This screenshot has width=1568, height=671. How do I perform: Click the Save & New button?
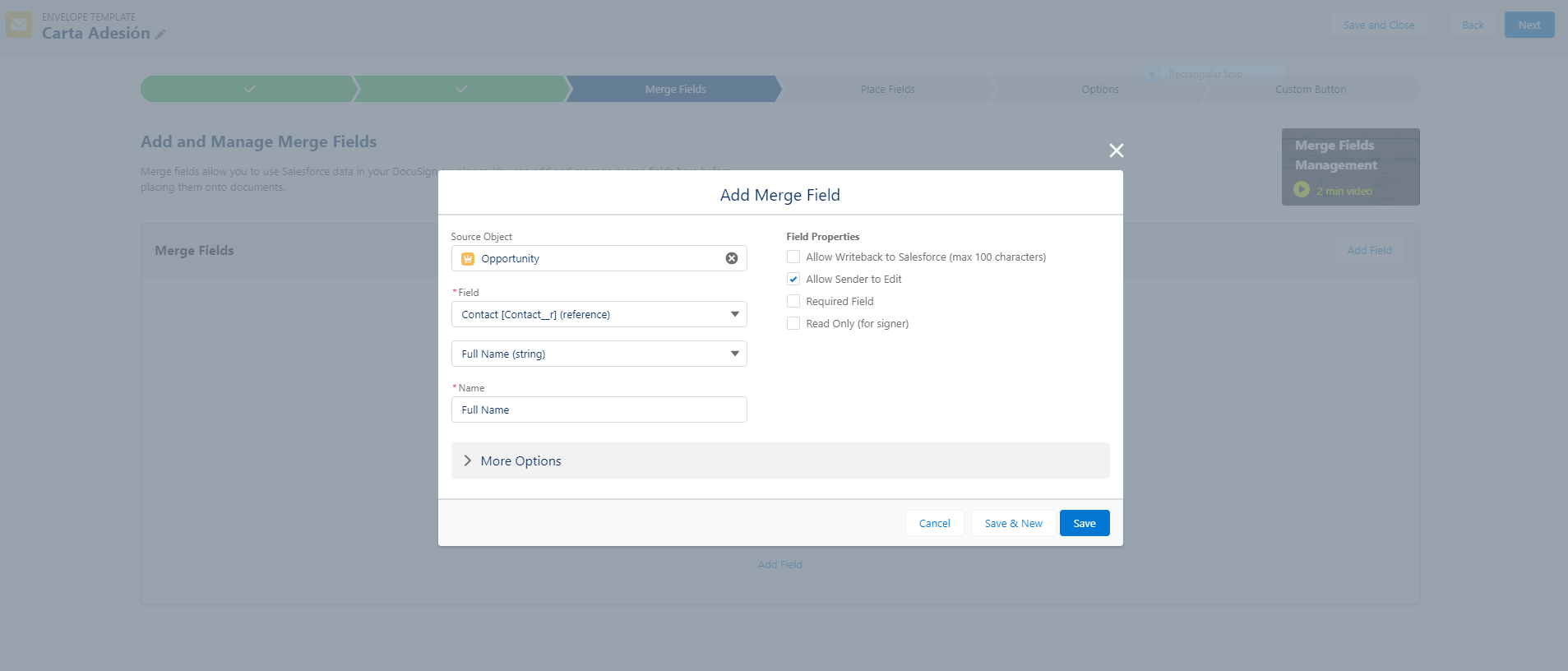1013,523
